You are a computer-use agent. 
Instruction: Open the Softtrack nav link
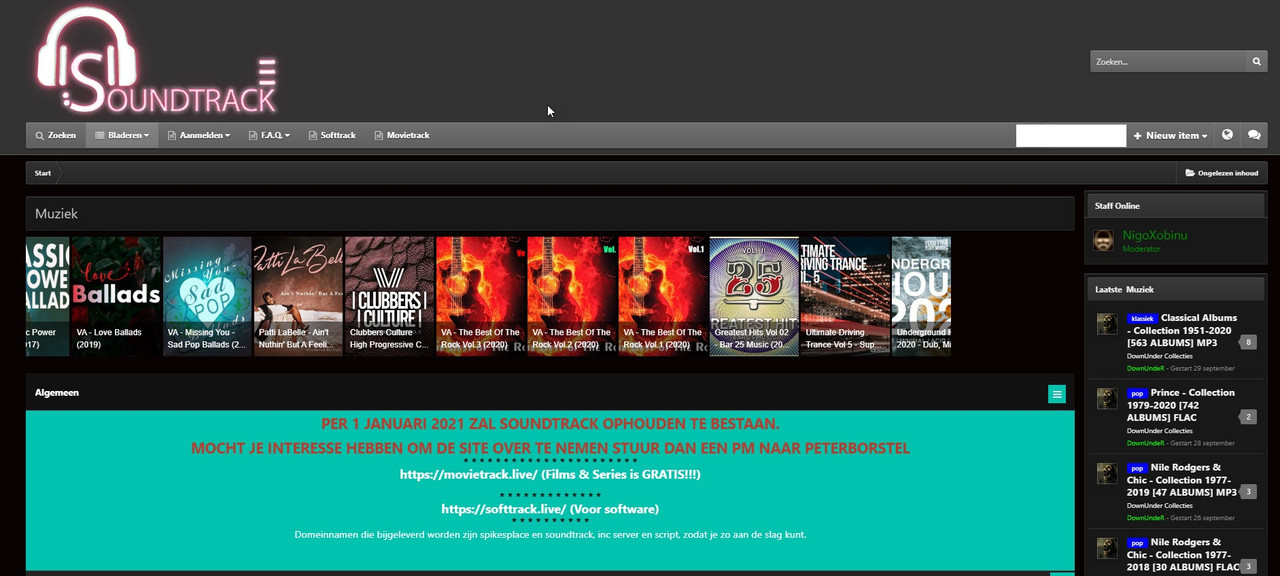(332, 135)
